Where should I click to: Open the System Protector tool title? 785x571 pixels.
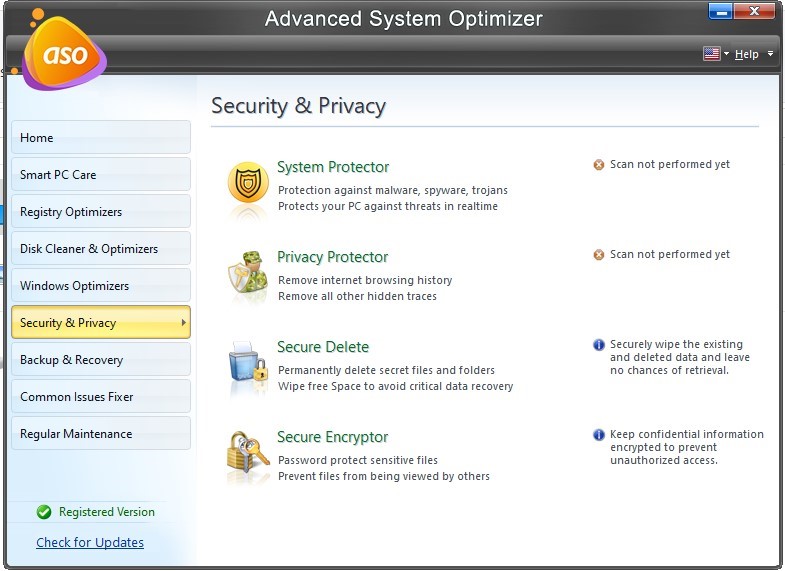pyautogui.click(x=333, y=167)
